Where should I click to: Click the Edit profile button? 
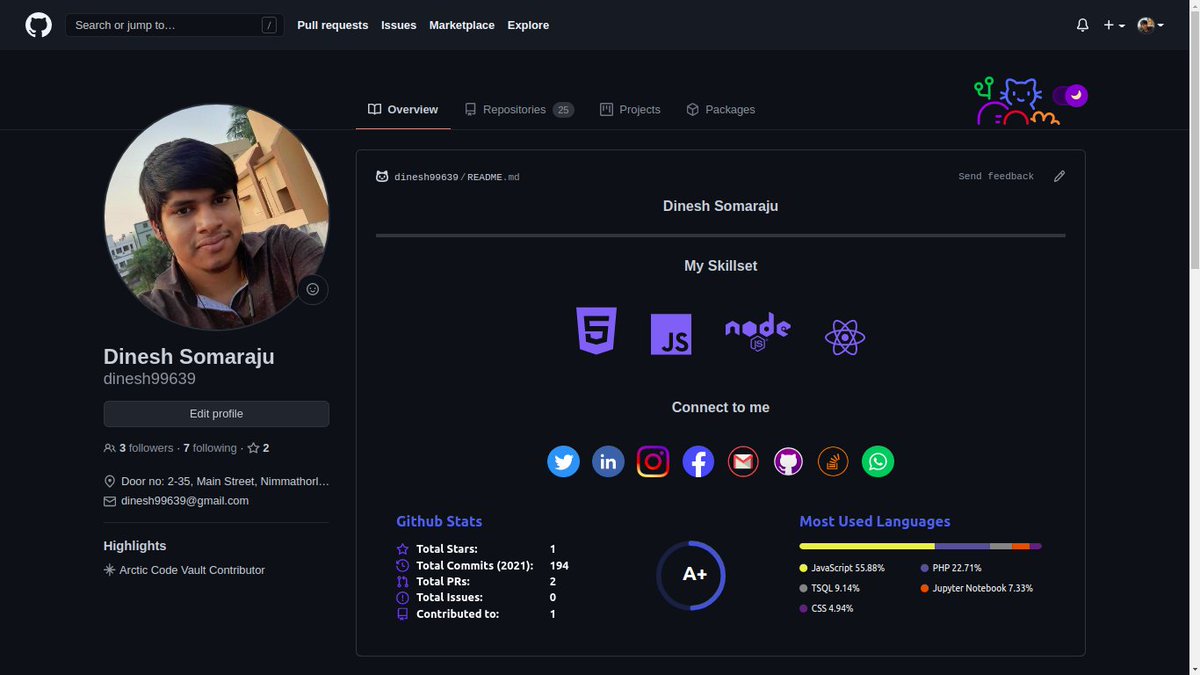(216, 414)
